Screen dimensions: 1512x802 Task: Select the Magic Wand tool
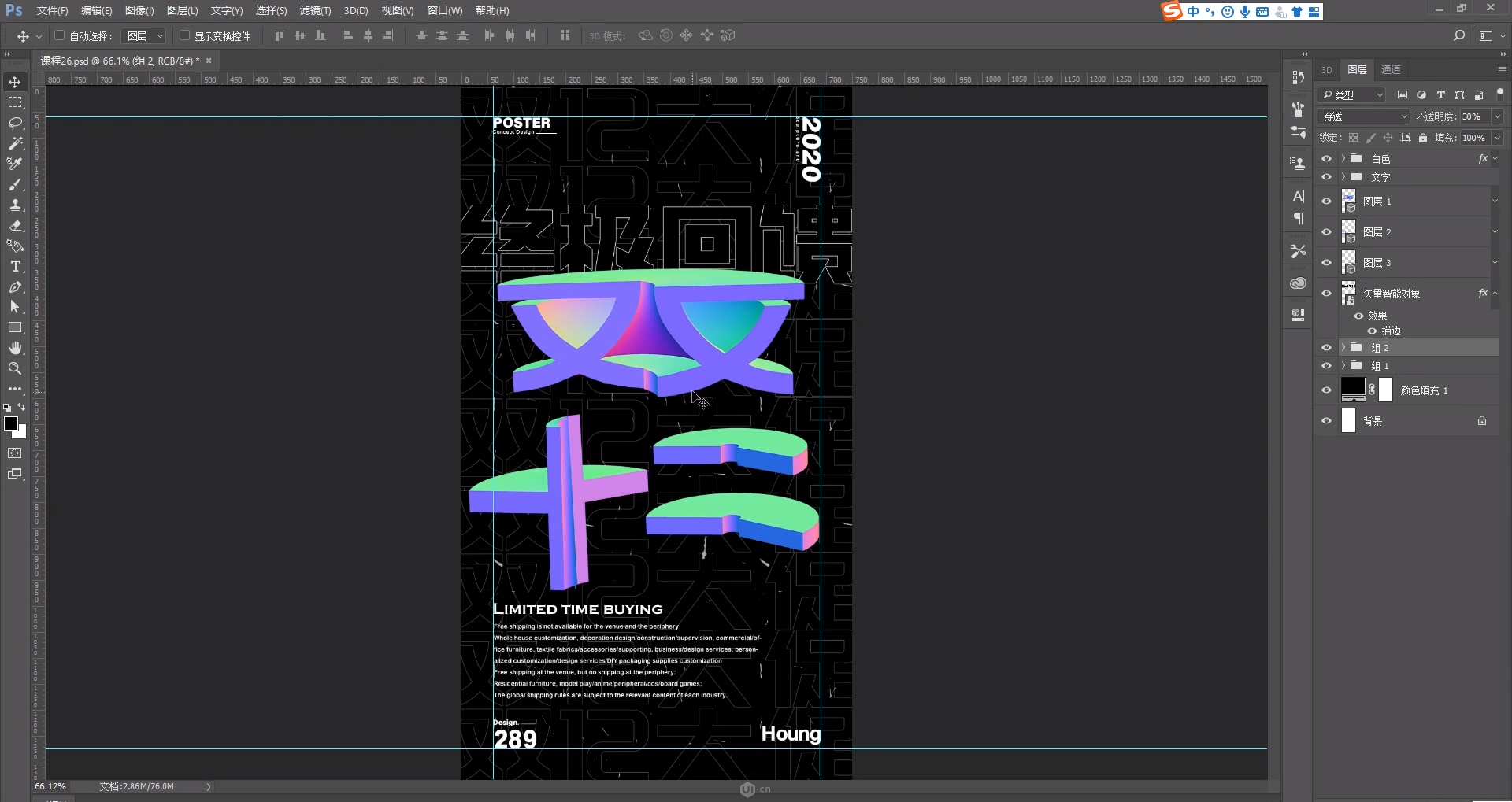pyautogui.click(x=15, y=143)
